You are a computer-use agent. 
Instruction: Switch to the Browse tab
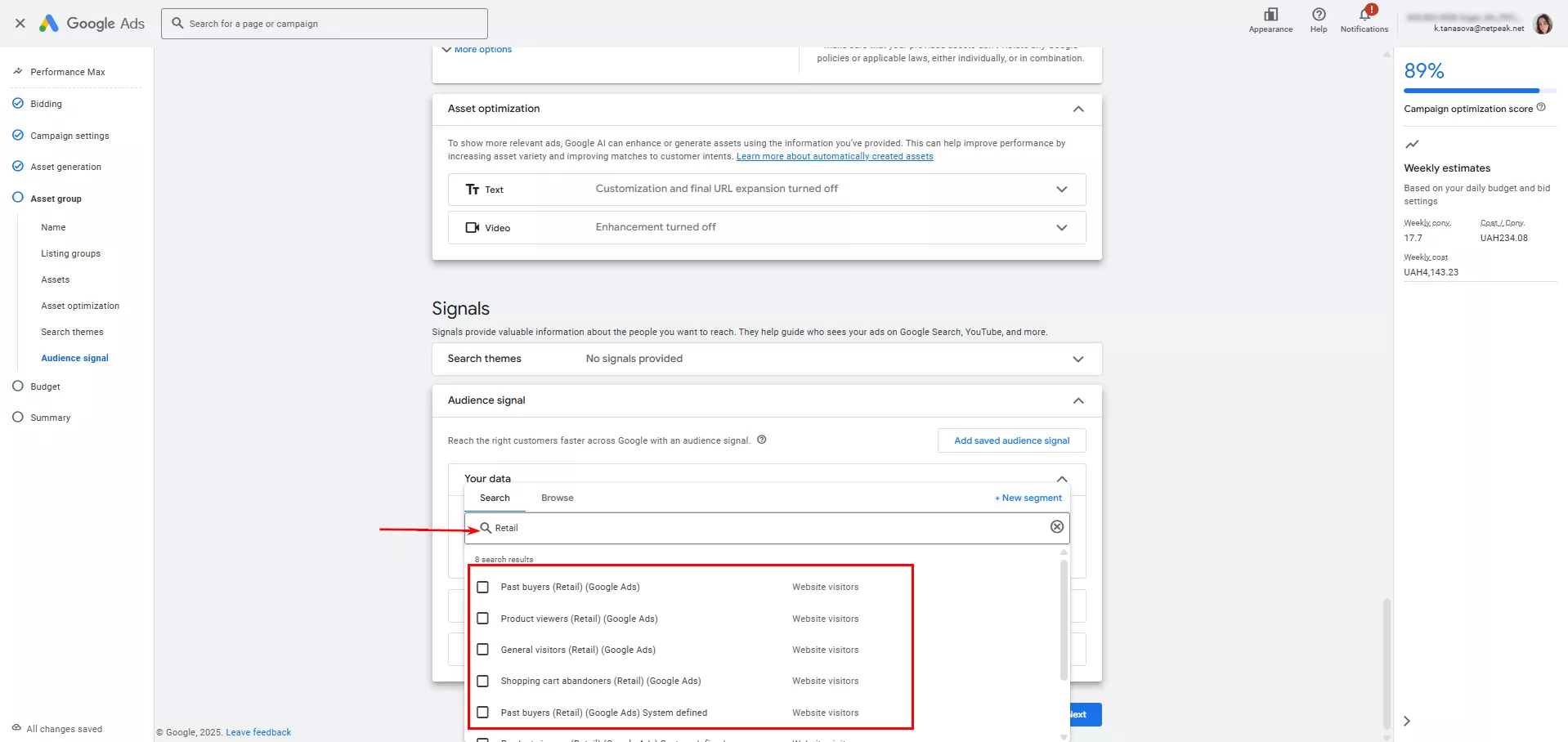tap(557, 498)
